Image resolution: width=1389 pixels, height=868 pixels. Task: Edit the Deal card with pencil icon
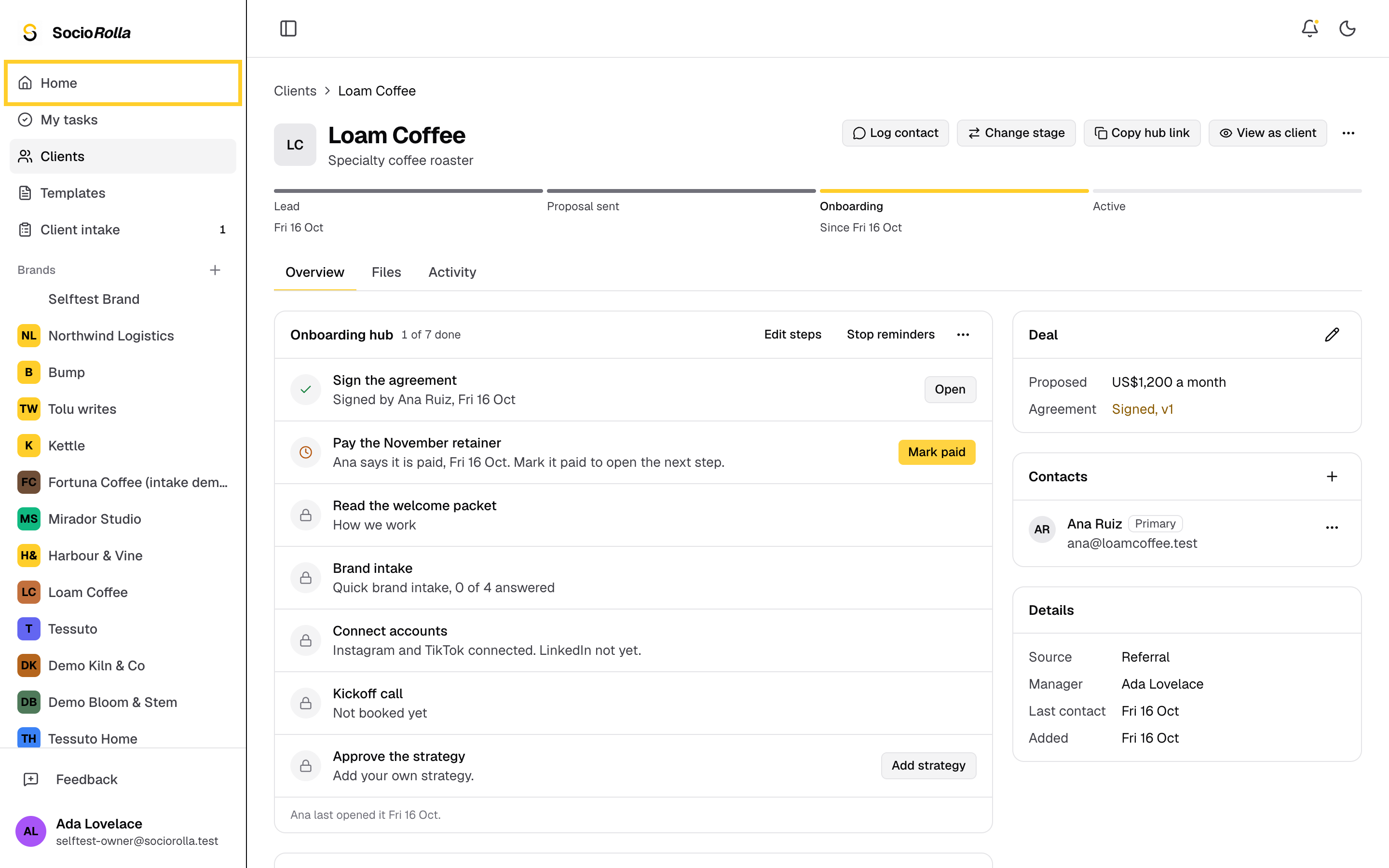click(1332, 335)
